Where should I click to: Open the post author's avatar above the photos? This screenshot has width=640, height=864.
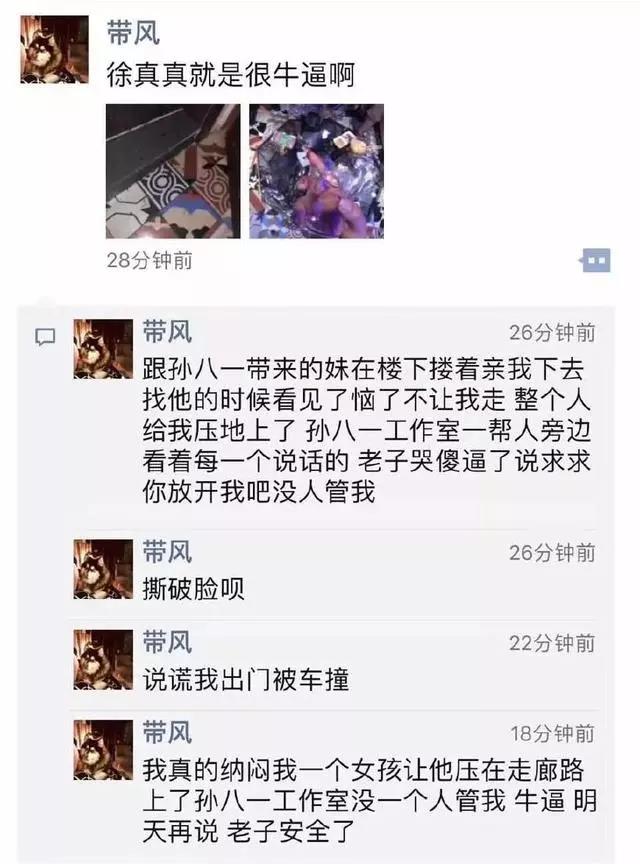[54, 50]
